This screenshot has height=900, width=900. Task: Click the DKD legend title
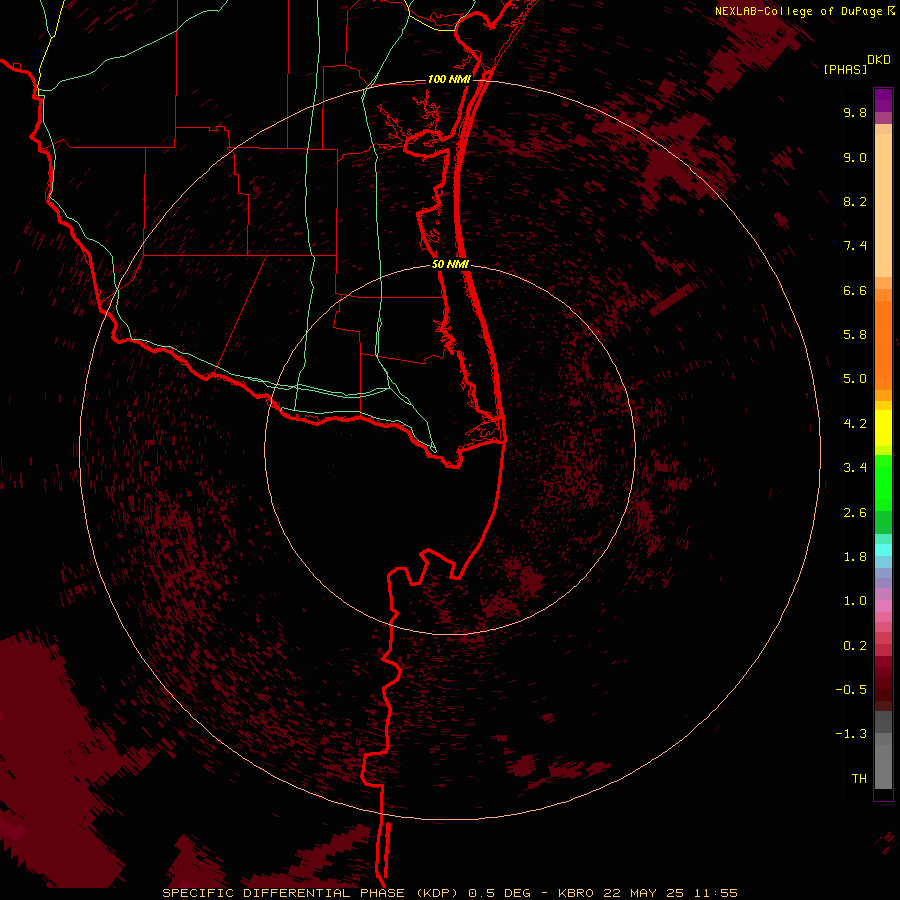tap(879, 60)
